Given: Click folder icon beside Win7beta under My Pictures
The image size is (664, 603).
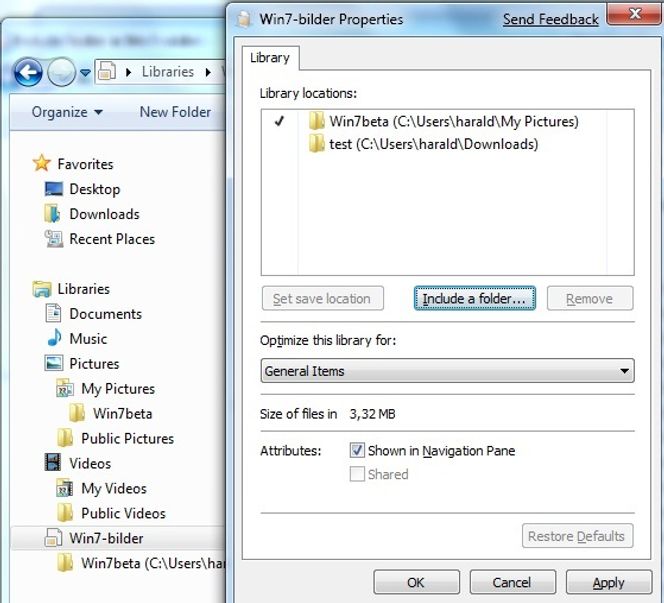Looking at the screenshot, I should [77, 413].
